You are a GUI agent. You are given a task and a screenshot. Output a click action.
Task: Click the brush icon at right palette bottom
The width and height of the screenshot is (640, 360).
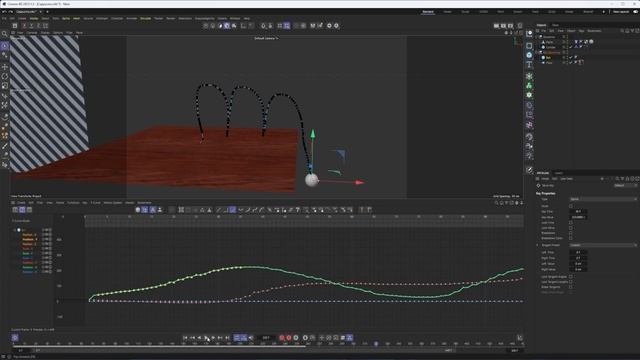[x=529, y=170]
